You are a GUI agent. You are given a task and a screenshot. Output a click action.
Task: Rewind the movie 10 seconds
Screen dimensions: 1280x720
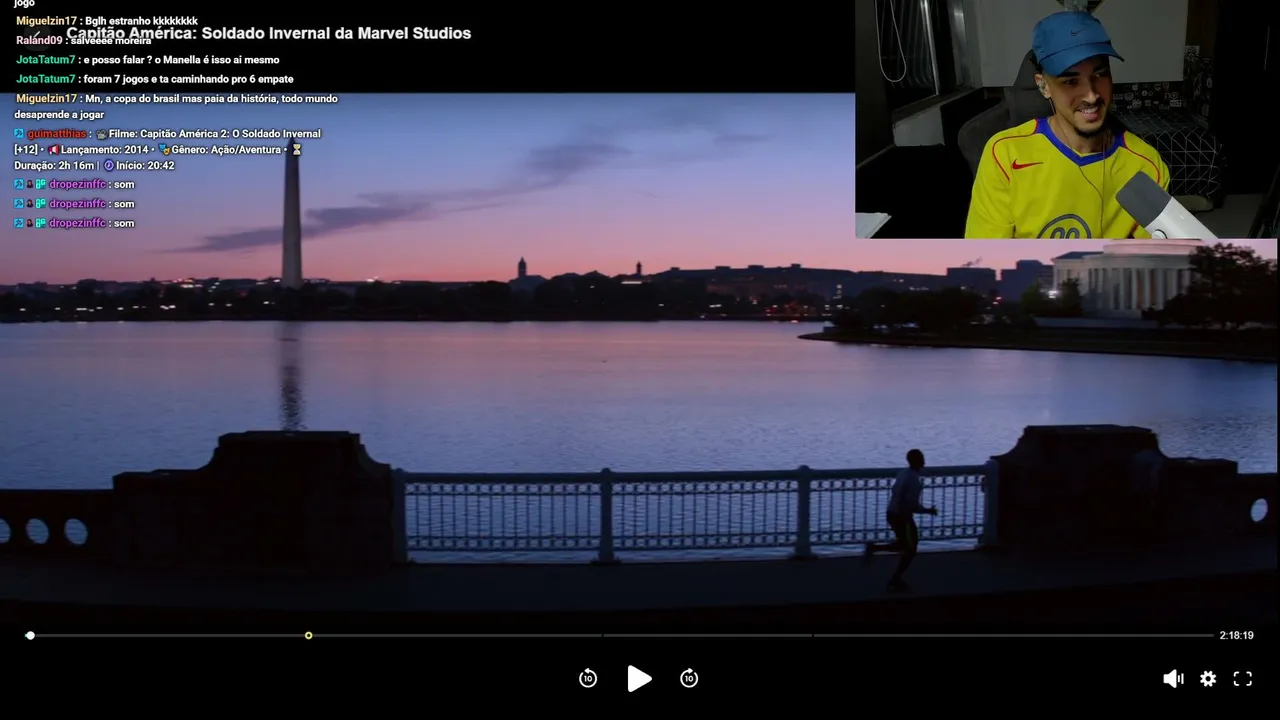pyautogui.click(x=588, y=679)
